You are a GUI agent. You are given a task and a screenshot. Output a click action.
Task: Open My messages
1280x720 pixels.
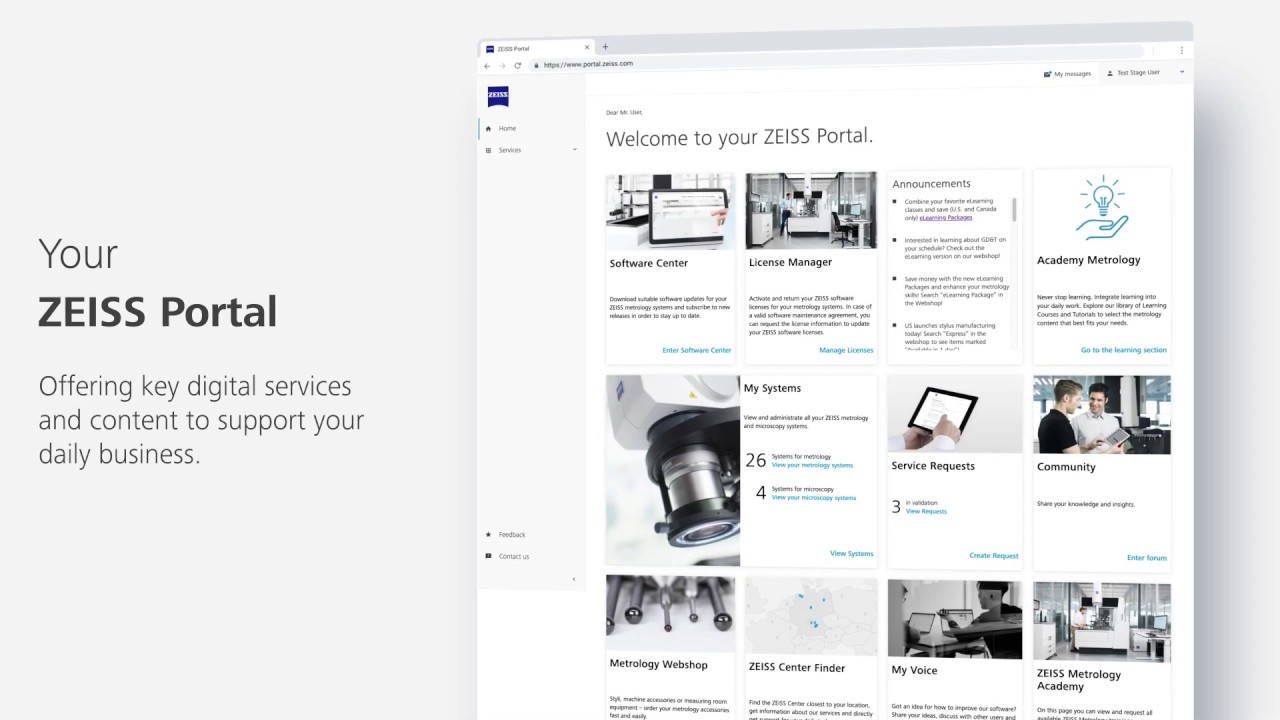(x=1067, y=74)
